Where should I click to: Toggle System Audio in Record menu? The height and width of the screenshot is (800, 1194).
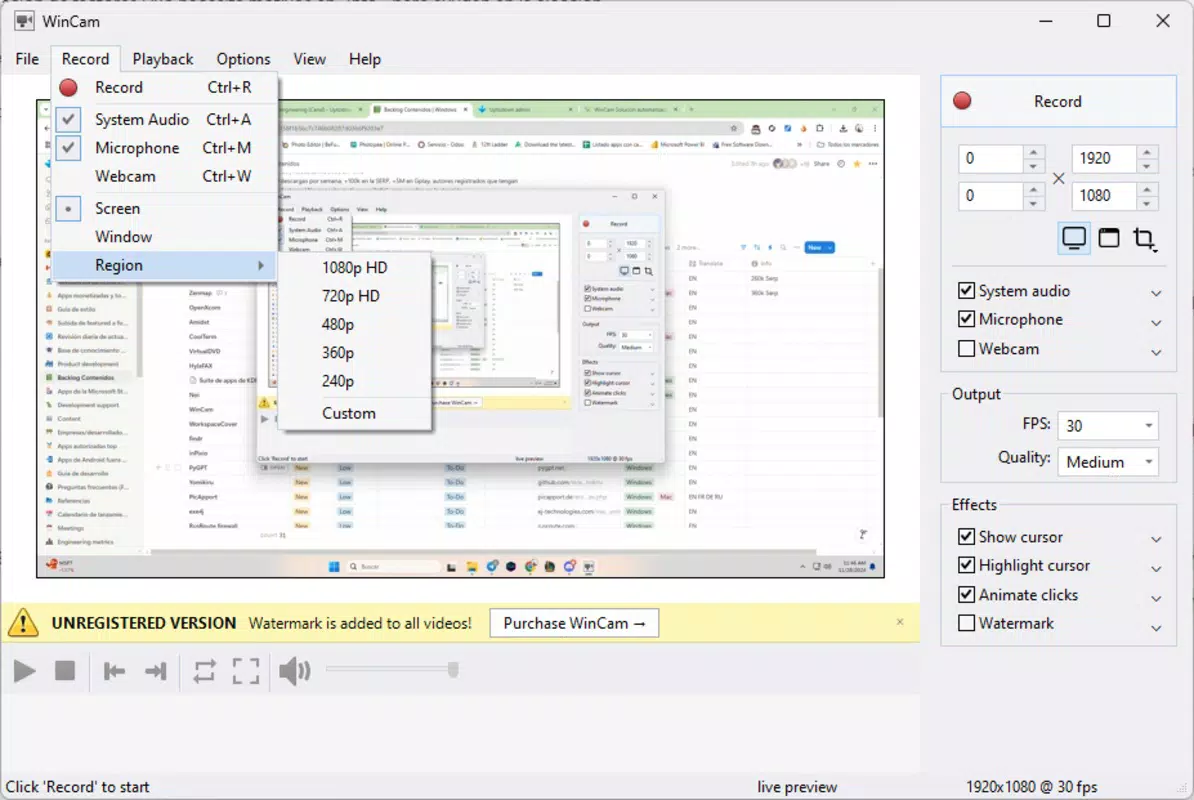pos(165,120)
